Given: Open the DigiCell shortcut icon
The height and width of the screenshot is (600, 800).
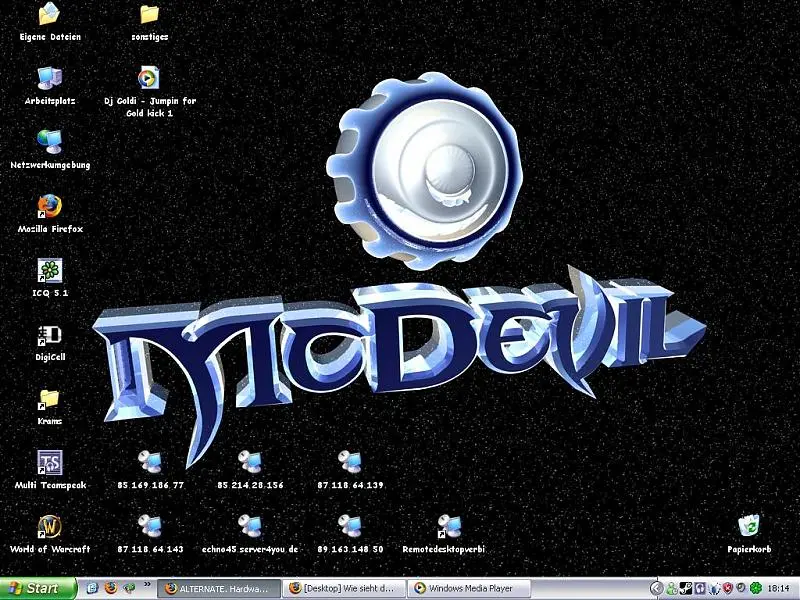Looking at the screenshot, I should tap(49, 335).
